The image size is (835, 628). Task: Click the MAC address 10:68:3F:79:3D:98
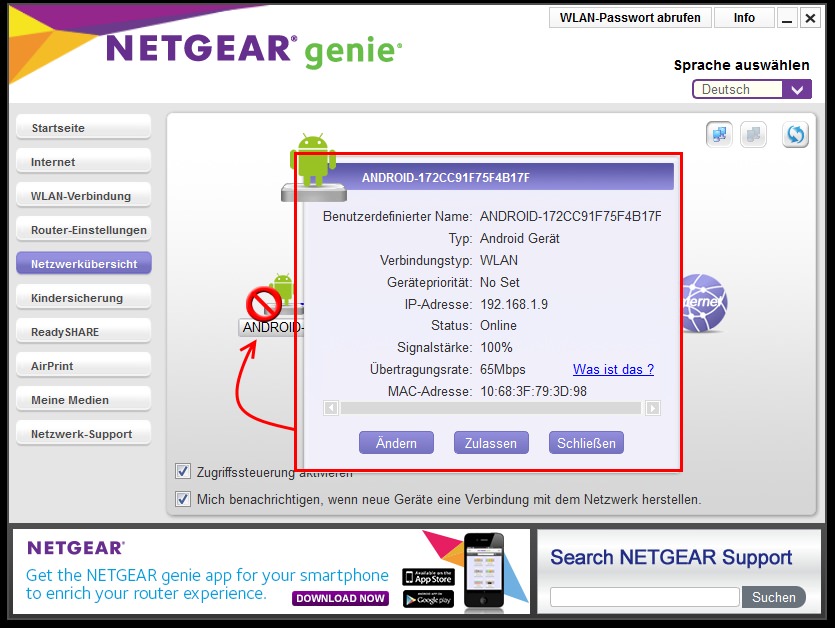(x=533, y=392)
